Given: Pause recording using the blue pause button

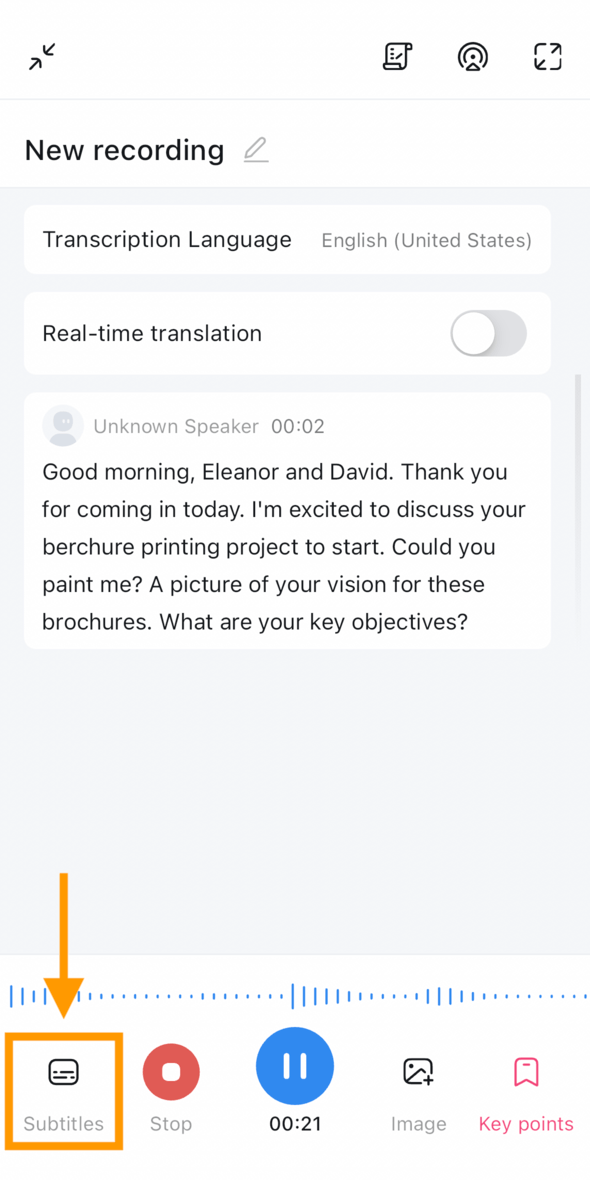Looking at the screenshot, I should point(295,1066).
